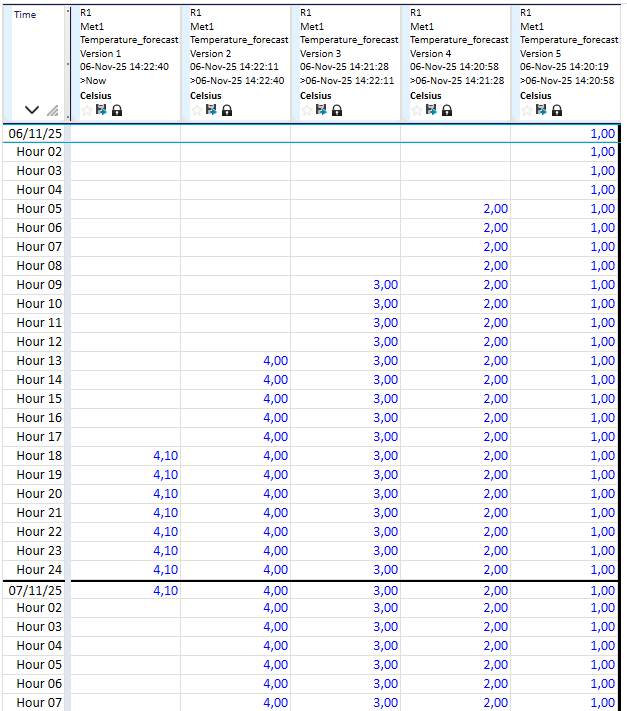Toggle the favorite star for Version 4
Image resolution: width=627 pixels, height=711 pixels.
click(416, 110)
